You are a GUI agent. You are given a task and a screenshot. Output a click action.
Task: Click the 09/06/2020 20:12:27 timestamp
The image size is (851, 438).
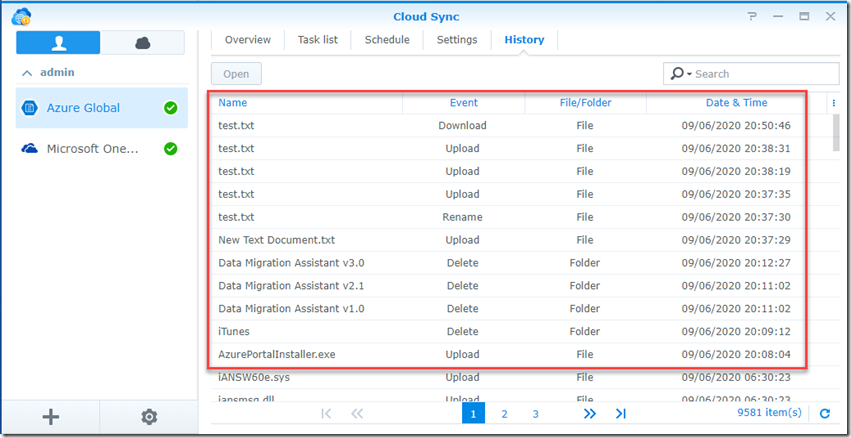pos(736,263)
